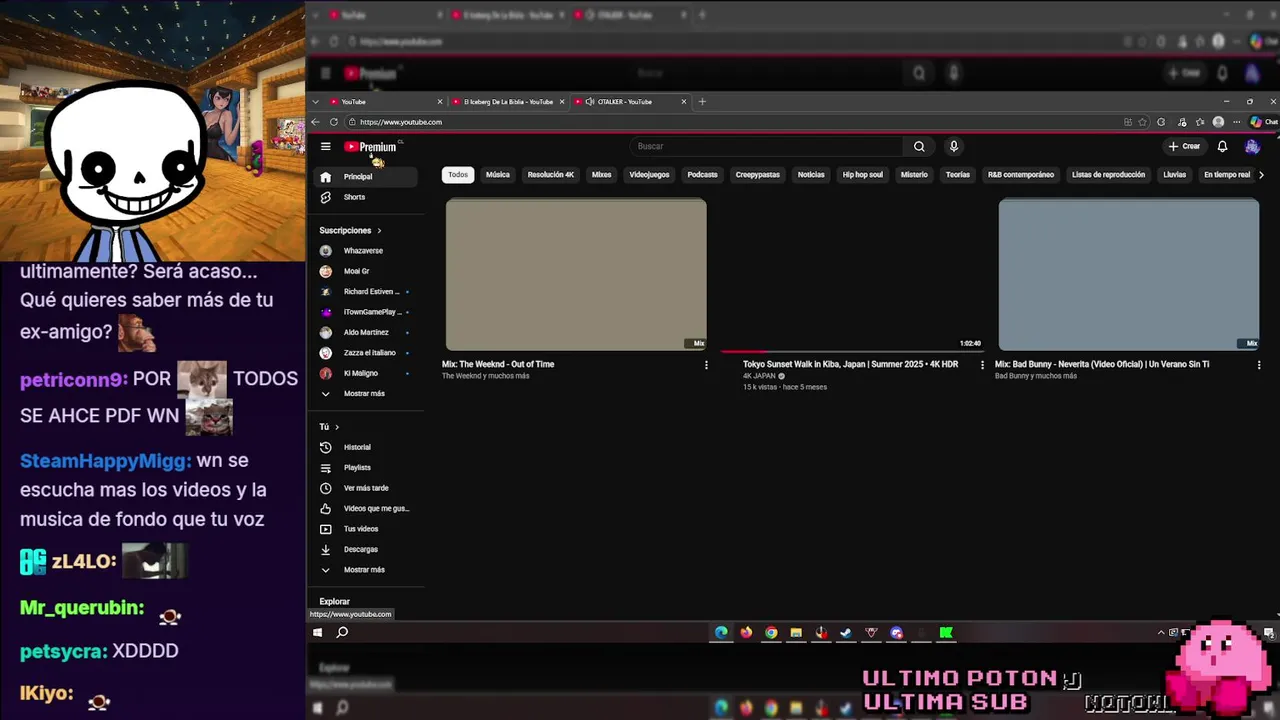
Task: Select Listas de reproducción chip
Action: tap(1108, 174)
